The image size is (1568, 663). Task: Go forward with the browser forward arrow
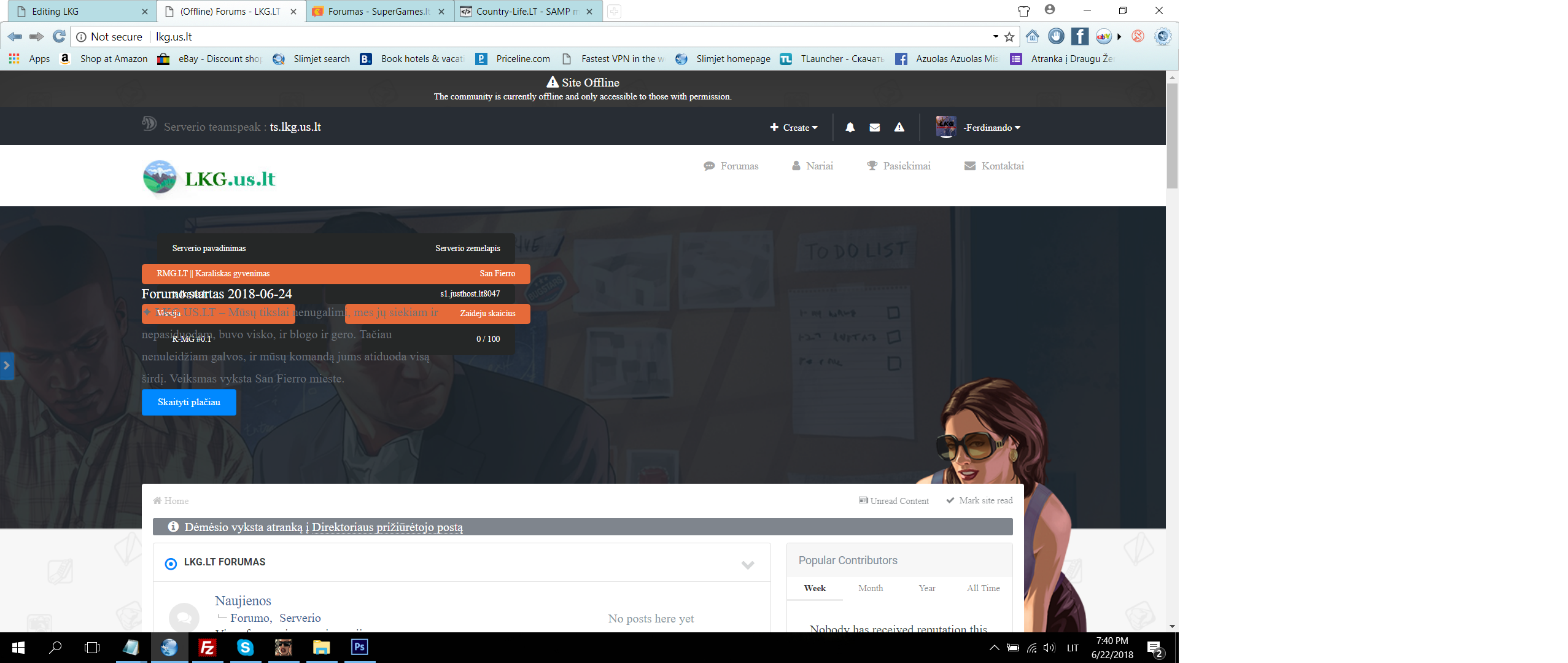click(37, 37)
